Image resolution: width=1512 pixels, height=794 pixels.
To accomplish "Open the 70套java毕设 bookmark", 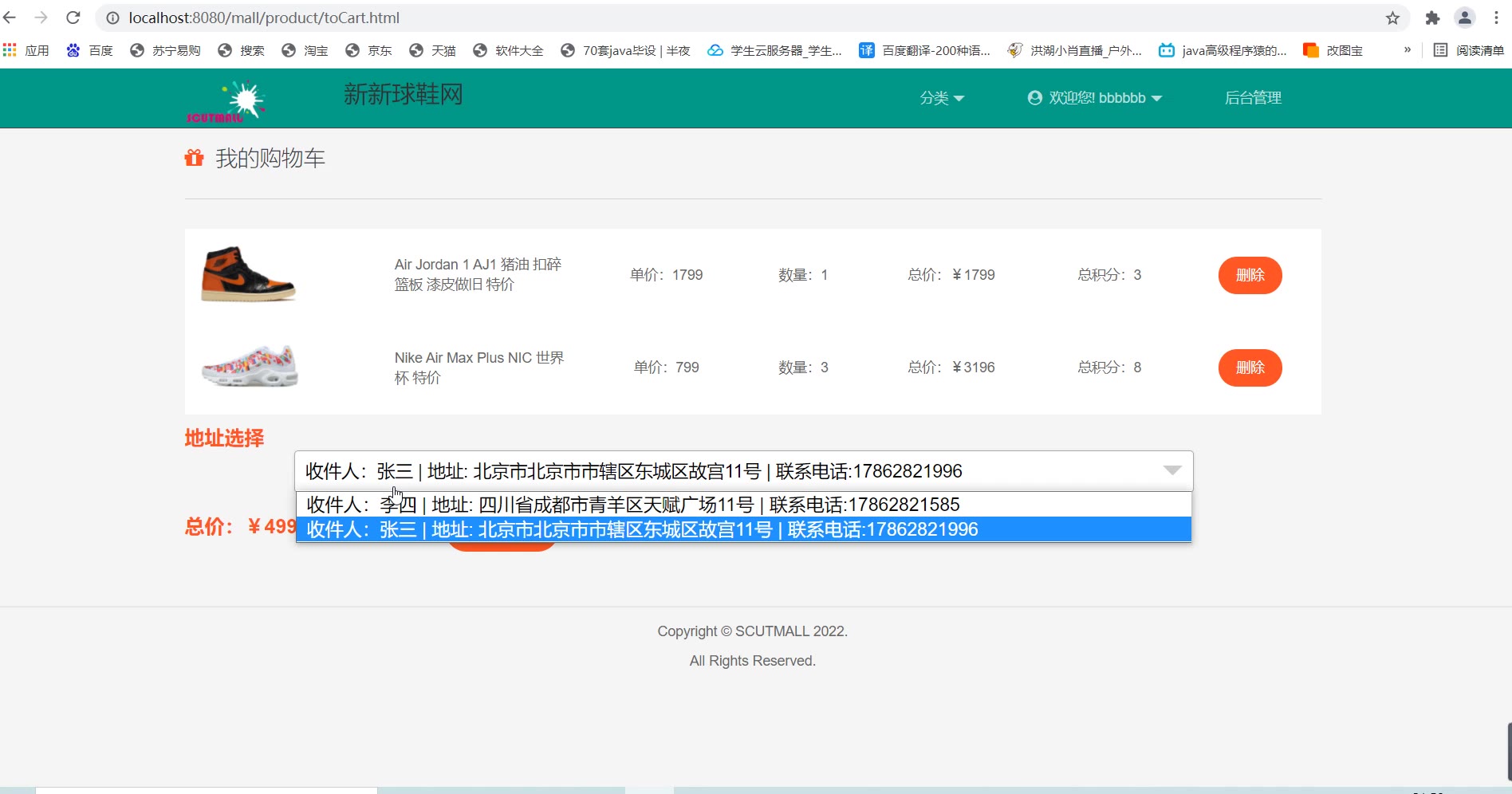I will click(625, 50).
